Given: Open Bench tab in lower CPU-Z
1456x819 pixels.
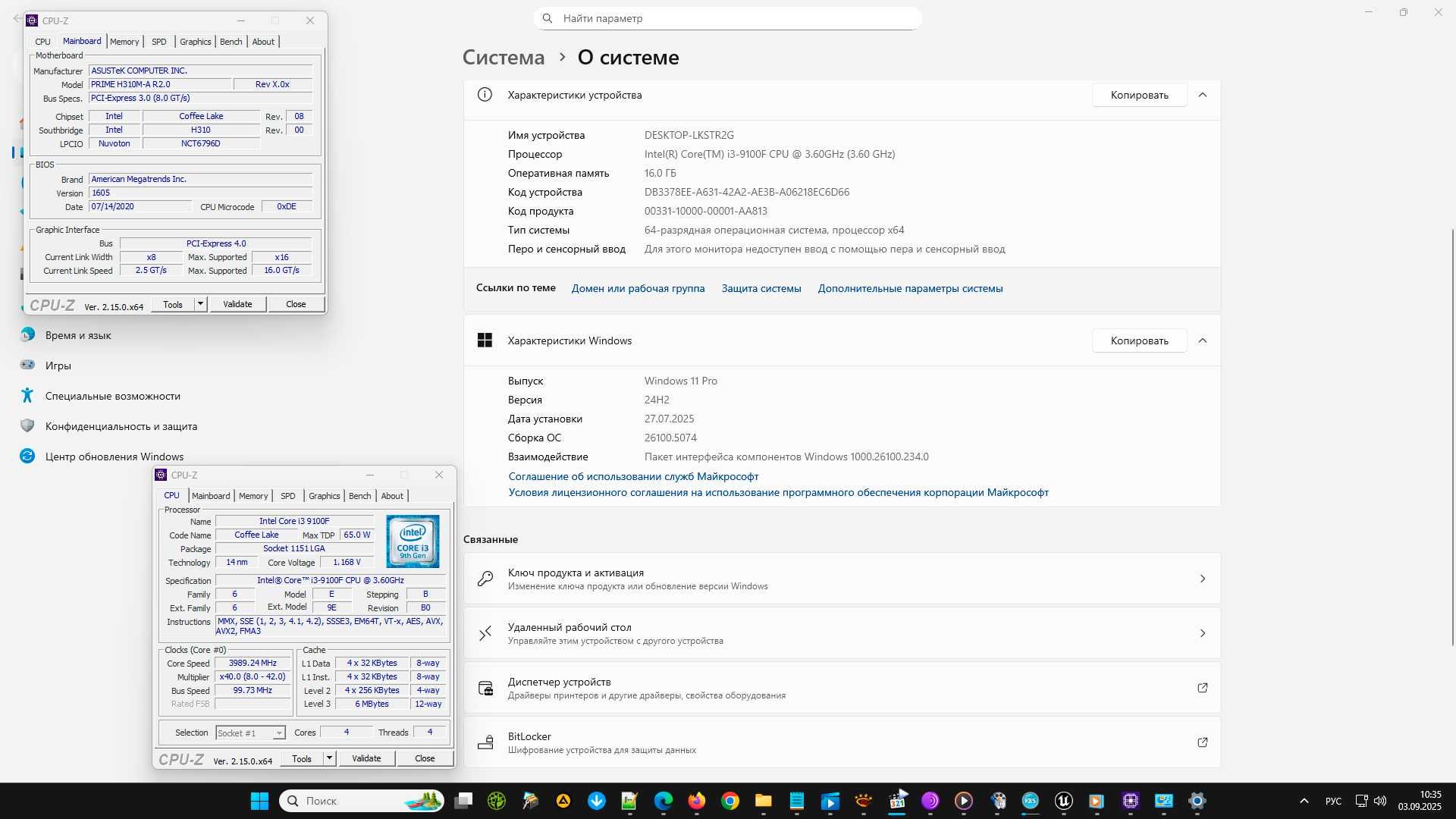Looking at the screenshot, I should pyautogui.click(x=360, y=496).
